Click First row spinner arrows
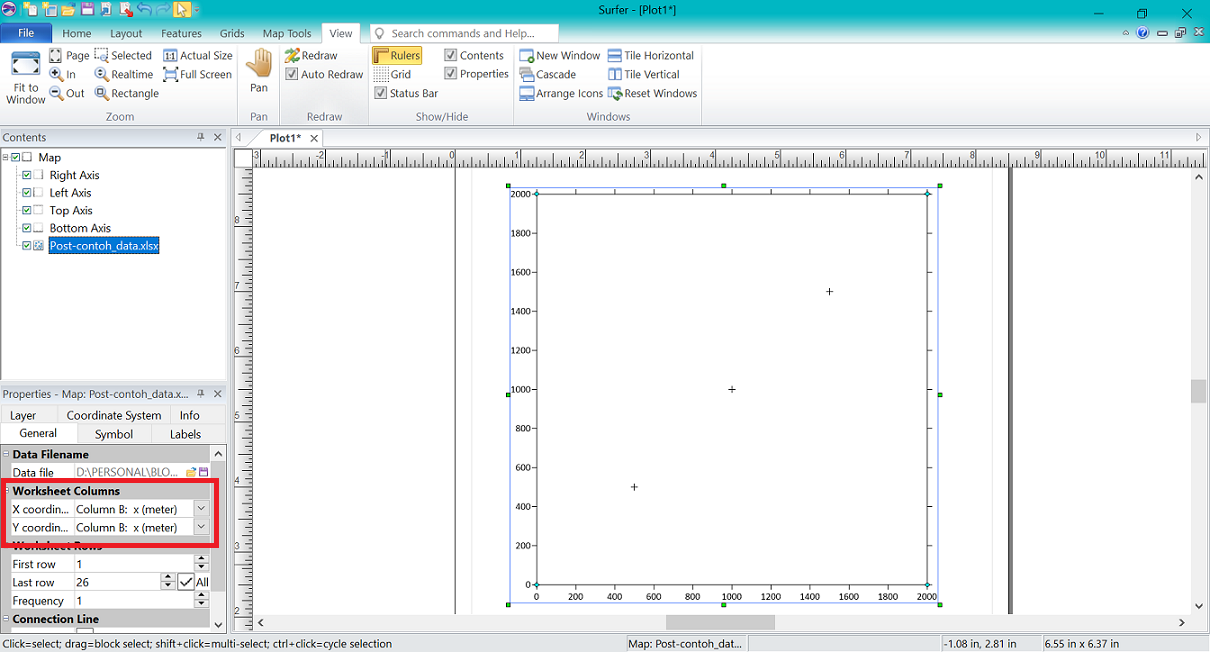This screenshot has width=1210, height=652. 201,564
